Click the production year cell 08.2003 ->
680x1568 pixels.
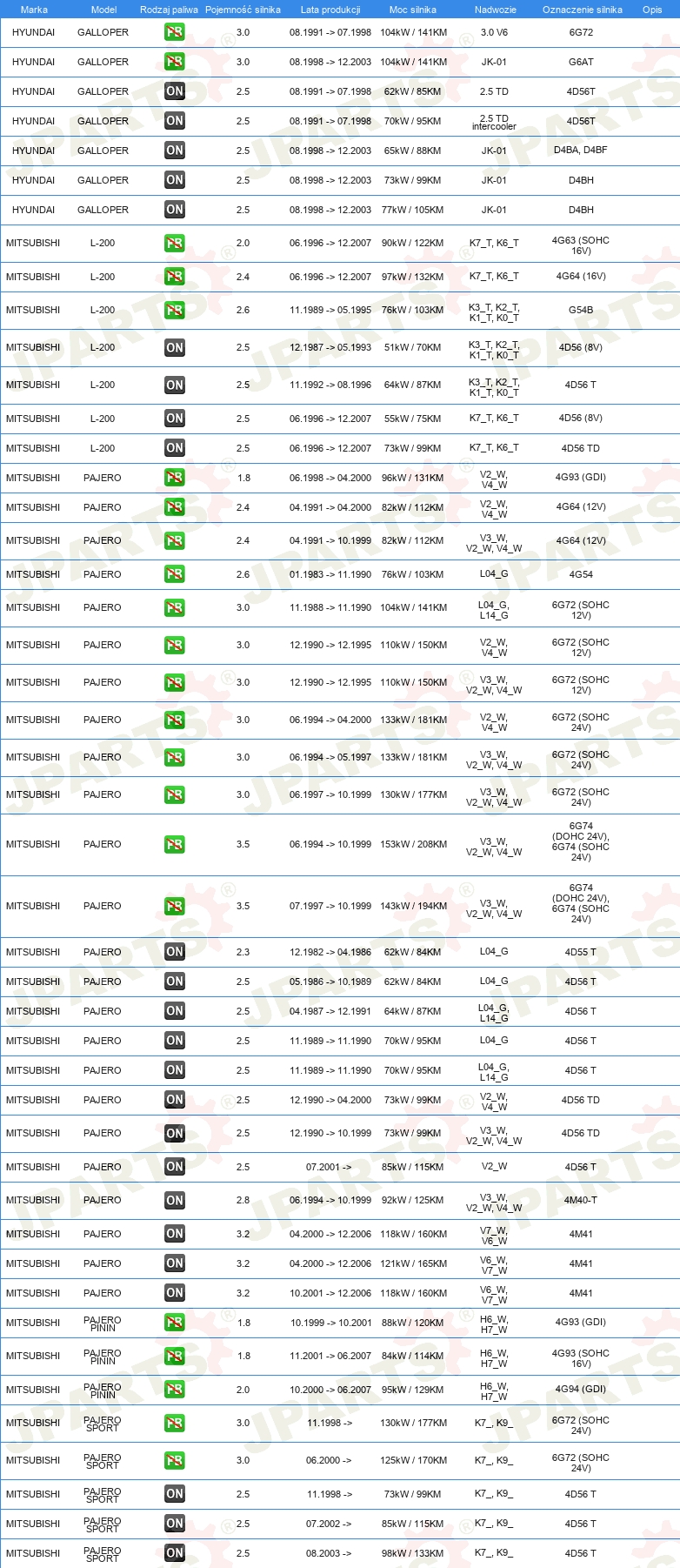[329, 1553]
